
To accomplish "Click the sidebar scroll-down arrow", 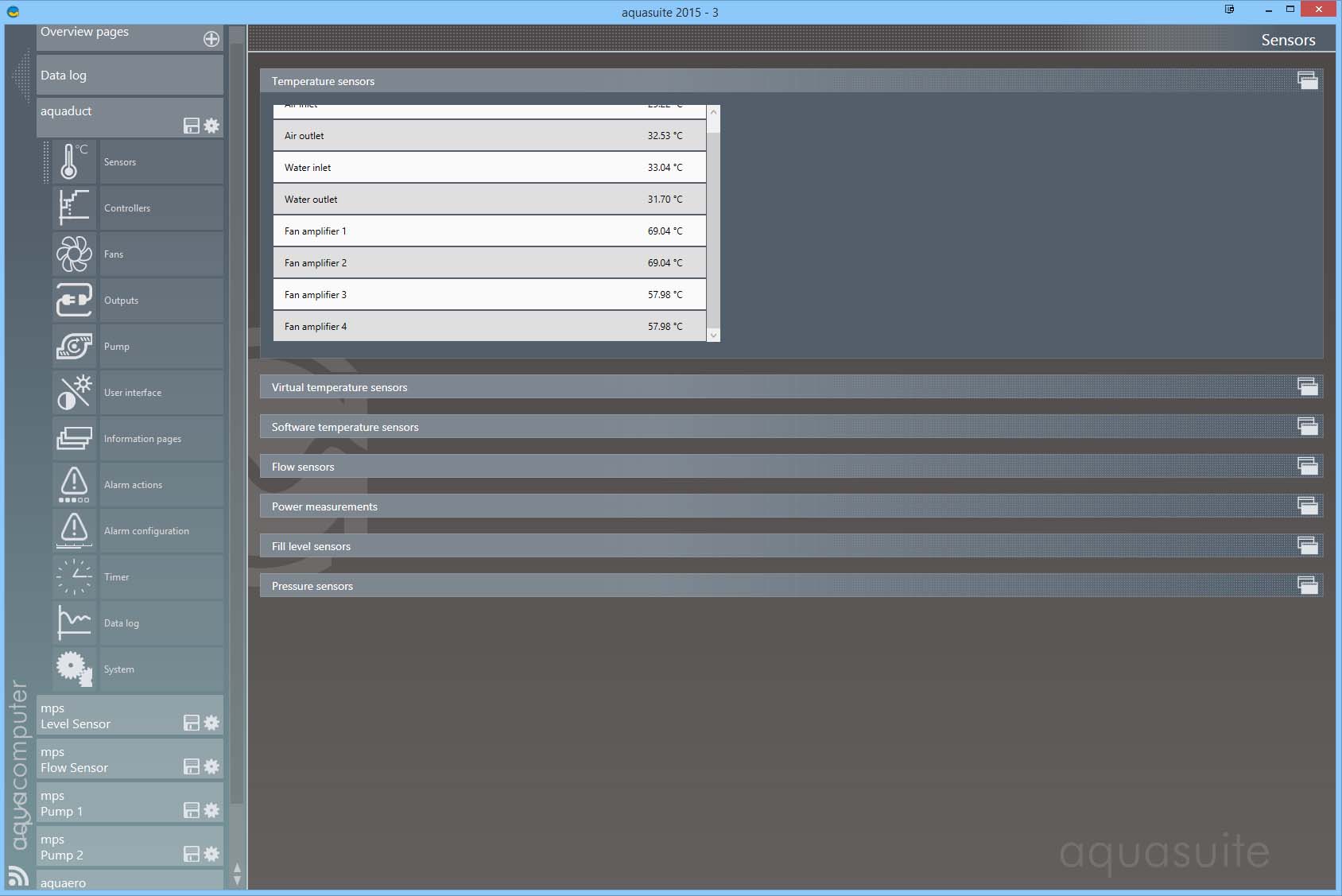I will tap(237, 881).
